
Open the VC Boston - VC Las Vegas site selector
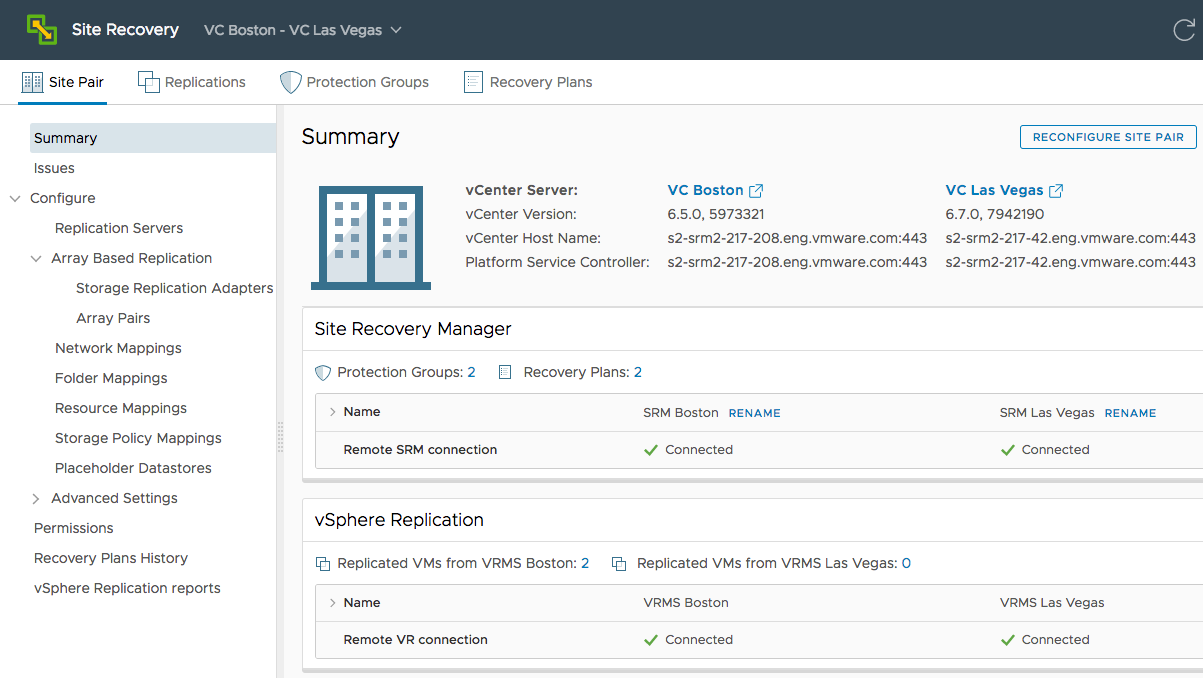pos(300,30)
